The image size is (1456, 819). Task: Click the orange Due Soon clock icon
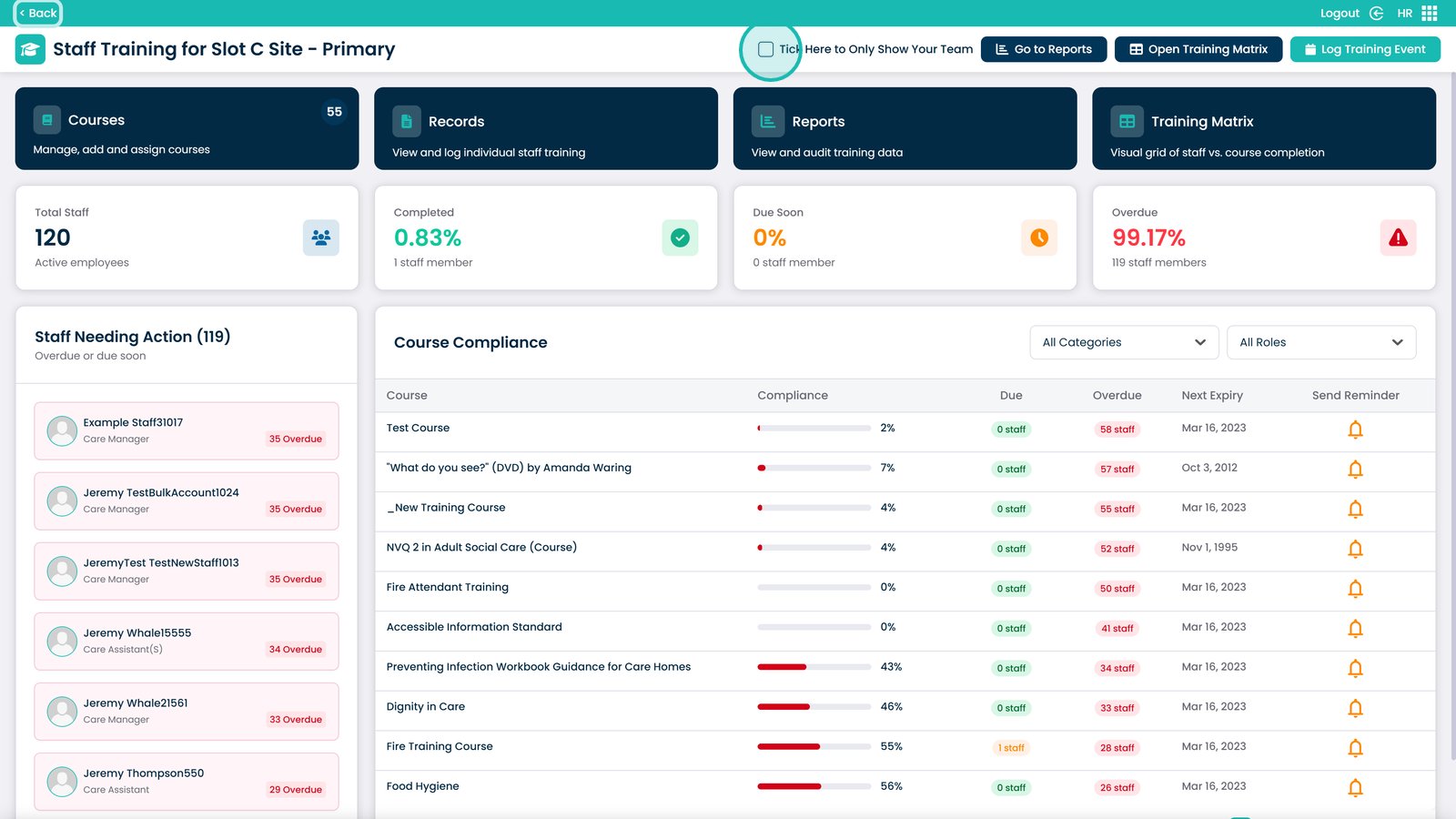[x=1038, y=238]
